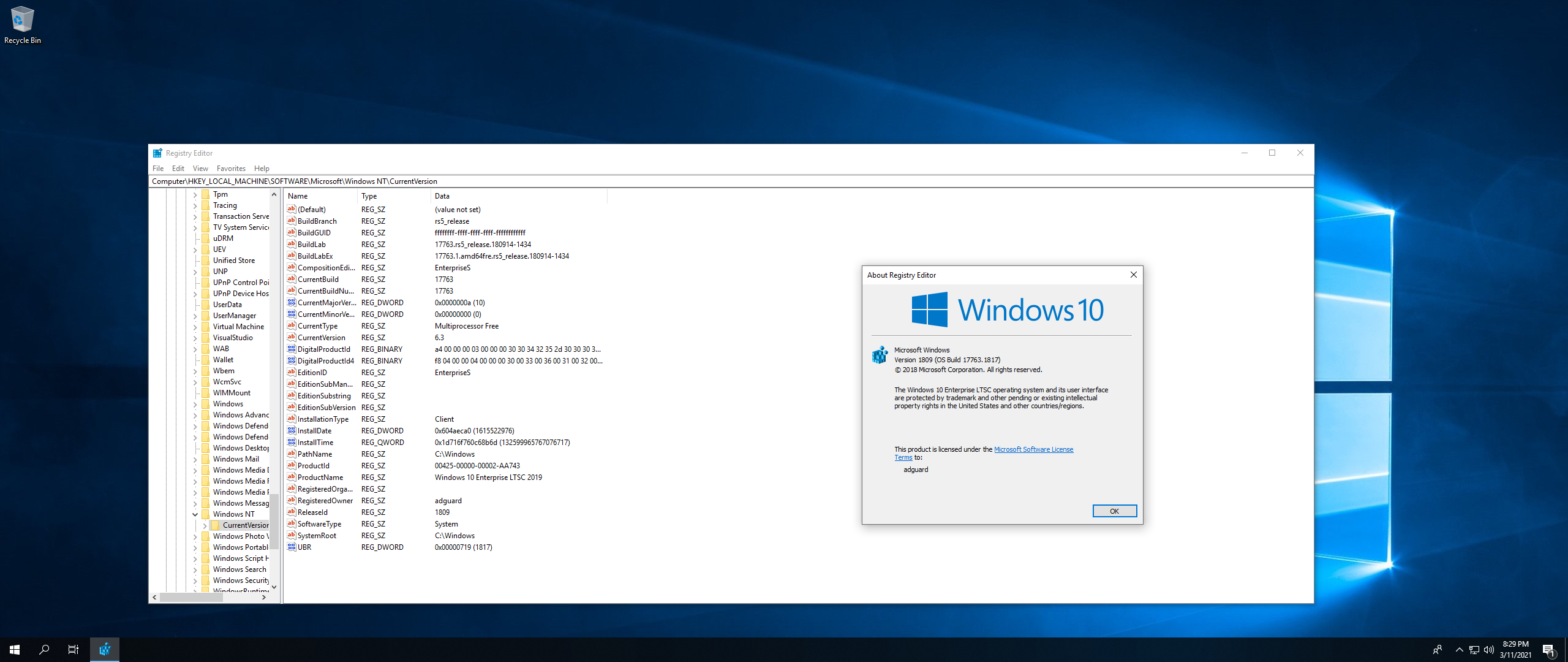
Task: Click the UBR DWORD value icon
Action: 292,547
